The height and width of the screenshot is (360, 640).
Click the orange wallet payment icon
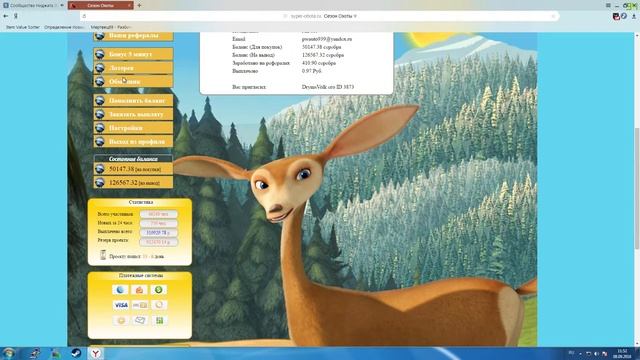(139, 290)
